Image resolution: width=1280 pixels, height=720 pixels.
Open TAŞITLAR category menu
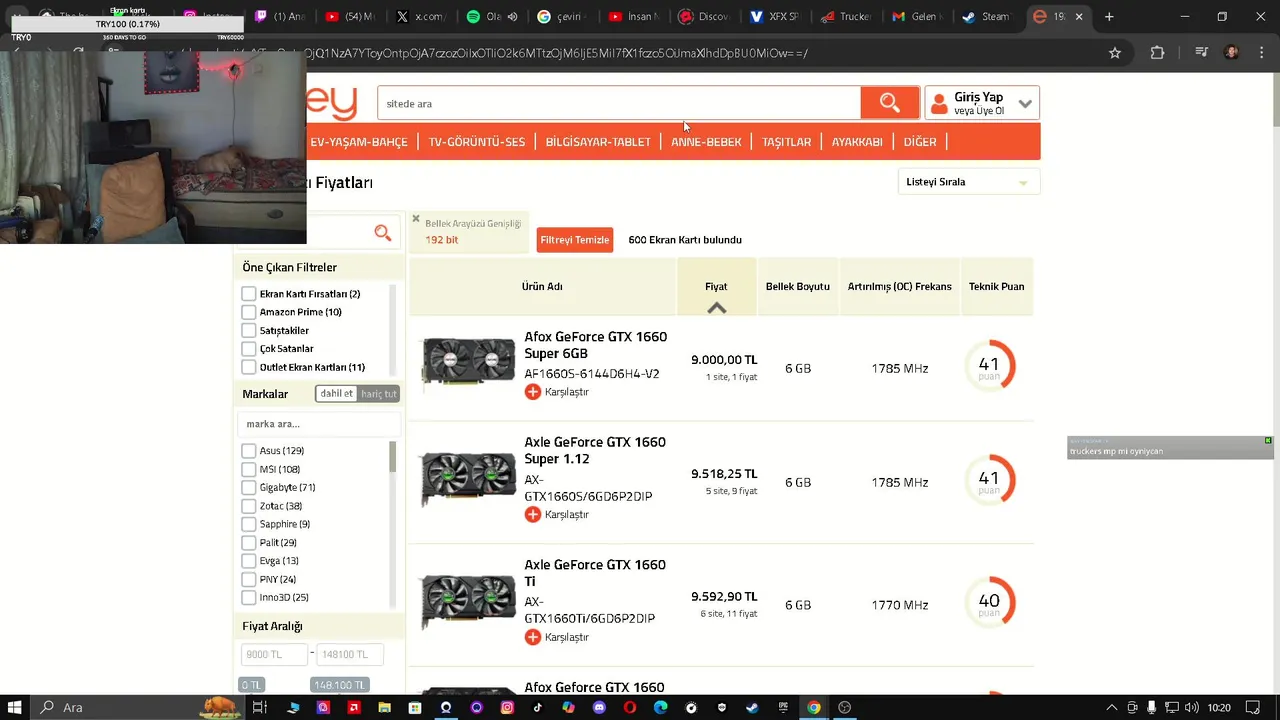(x=787, y=142)
